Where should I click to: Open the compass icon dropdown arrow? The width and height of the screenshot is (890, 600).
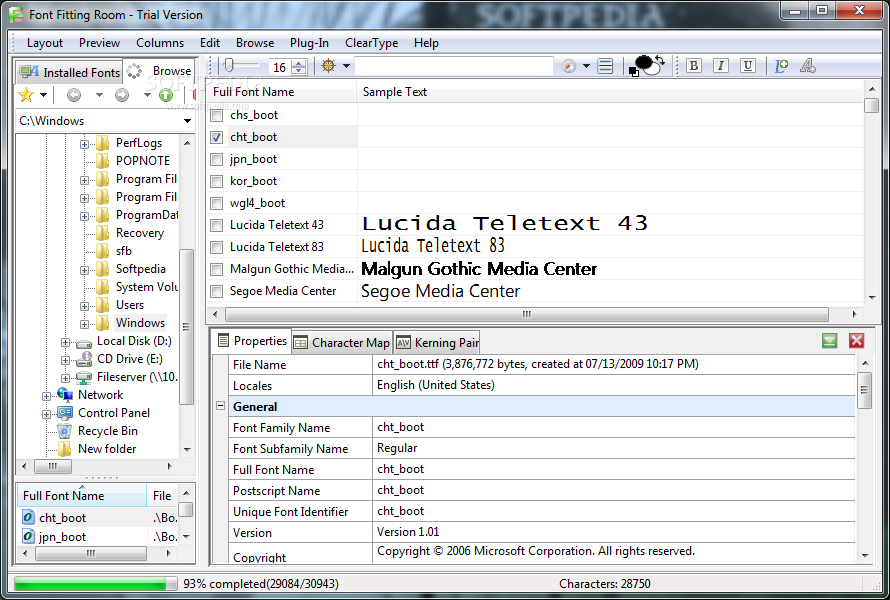point(586,66)
